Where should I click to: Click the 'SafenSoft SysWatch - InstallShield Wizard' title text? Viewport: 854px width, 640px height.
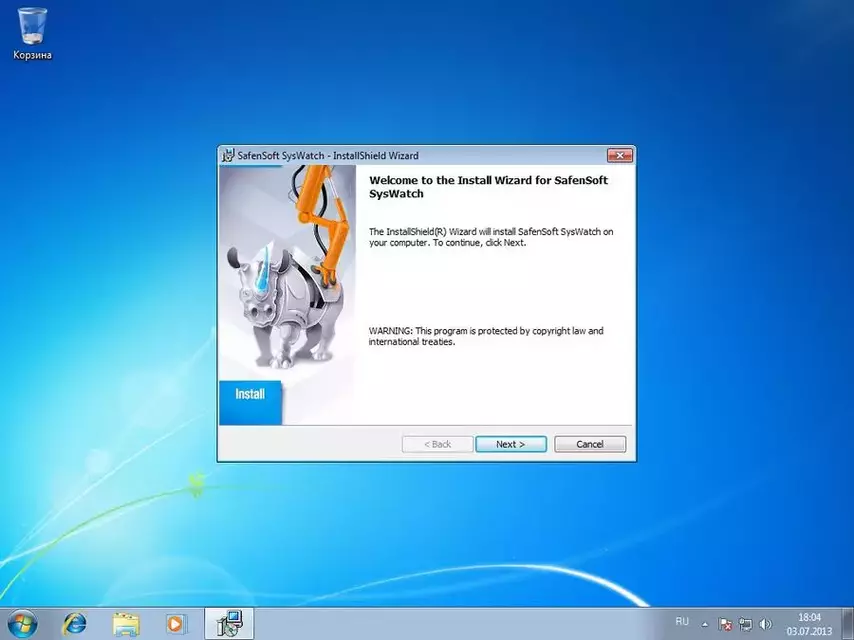click(x=328, y=156)
